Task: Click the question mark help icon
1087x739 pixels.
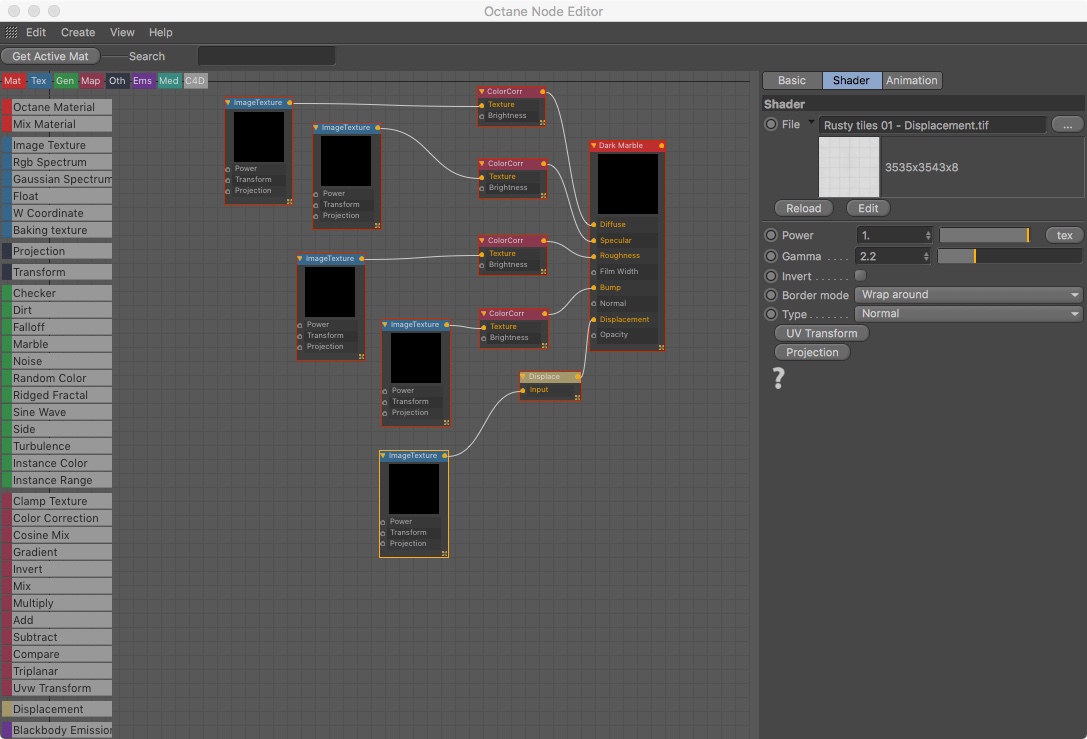Action: (779, 378)
